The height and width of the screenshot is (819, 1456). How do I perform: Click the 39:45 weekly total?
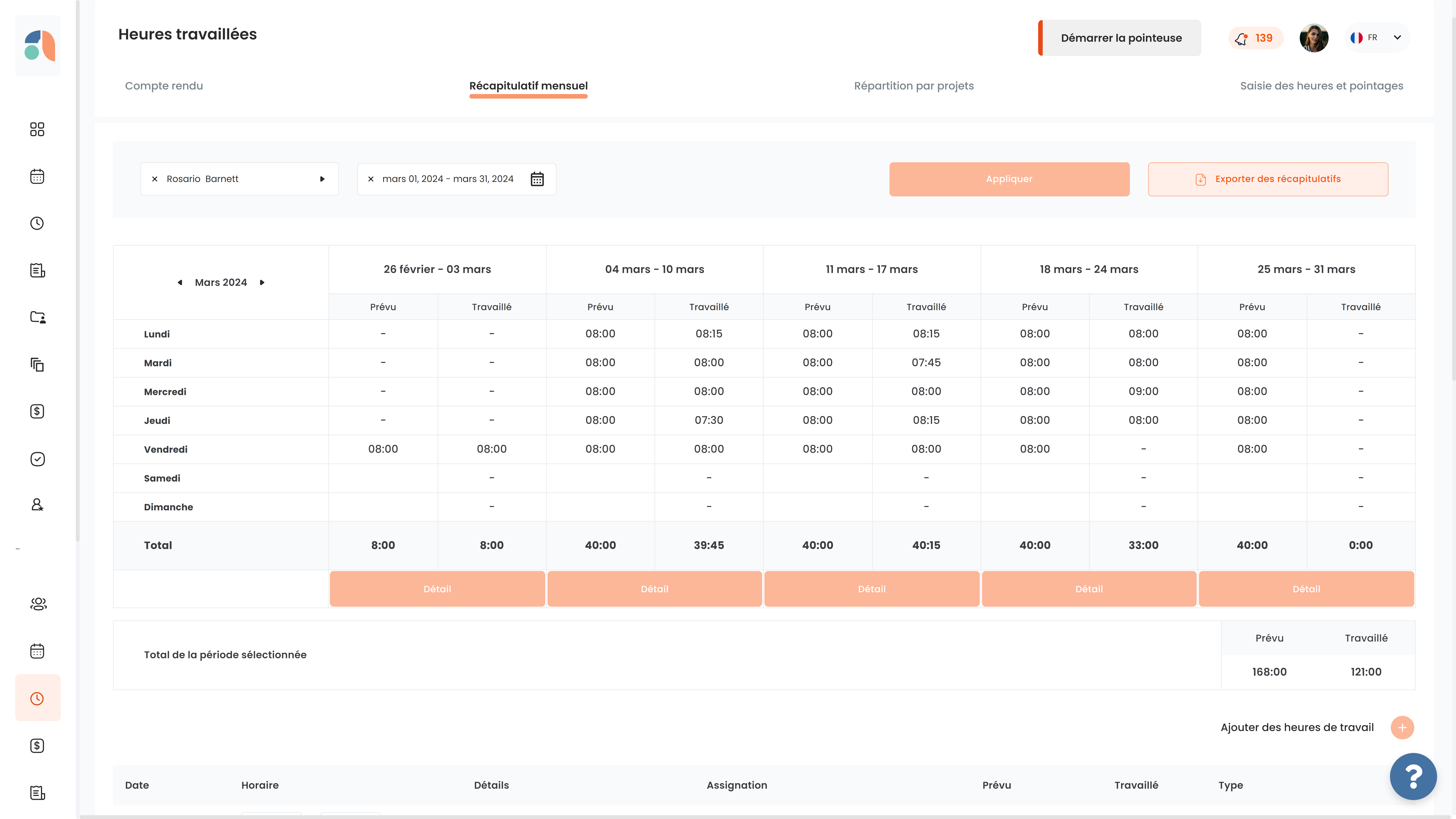coord(709,545)
